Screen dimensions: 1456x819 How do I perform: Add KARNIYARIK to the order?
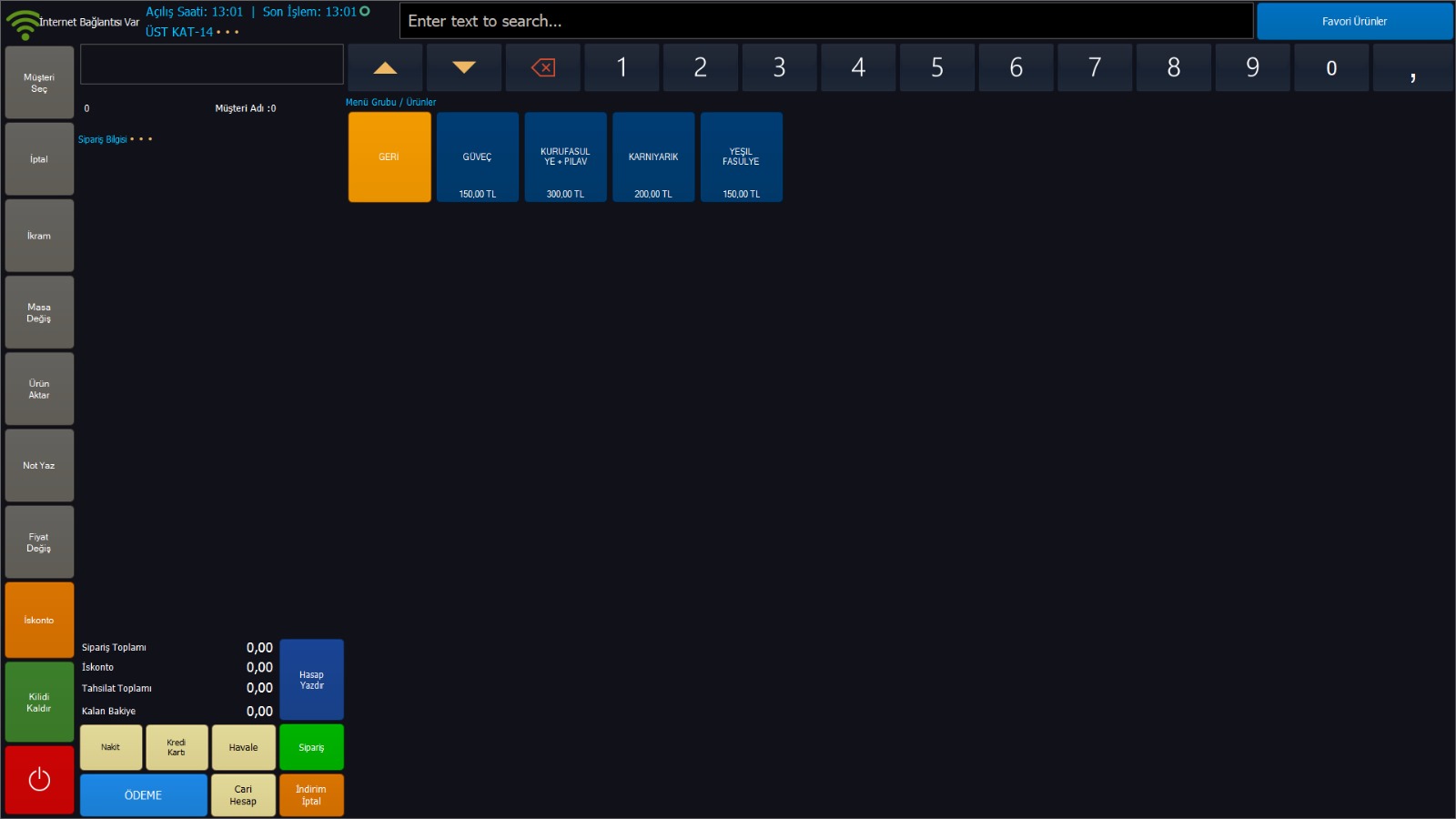click(653, 157)
